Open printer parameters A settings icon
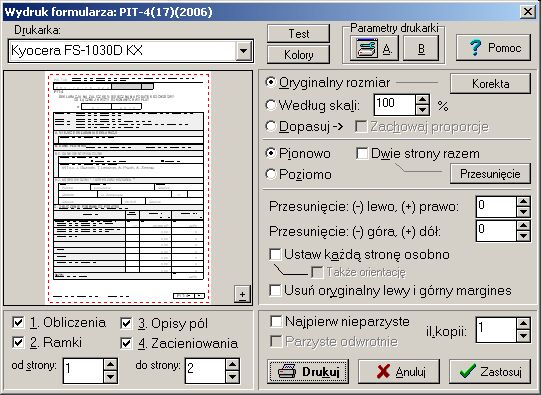 pos(374,49)
